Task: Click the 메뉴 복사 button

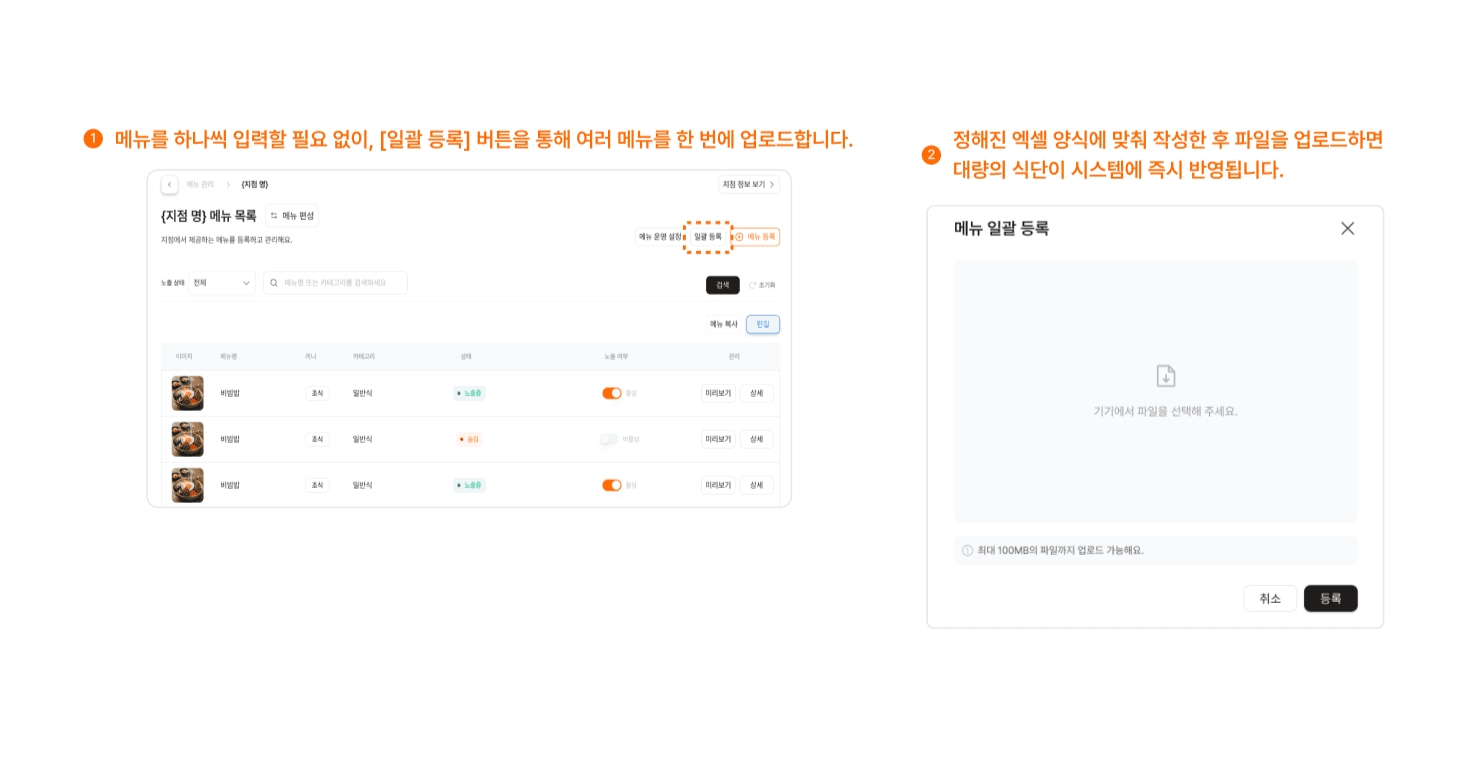Action: (x=724, y=324)
